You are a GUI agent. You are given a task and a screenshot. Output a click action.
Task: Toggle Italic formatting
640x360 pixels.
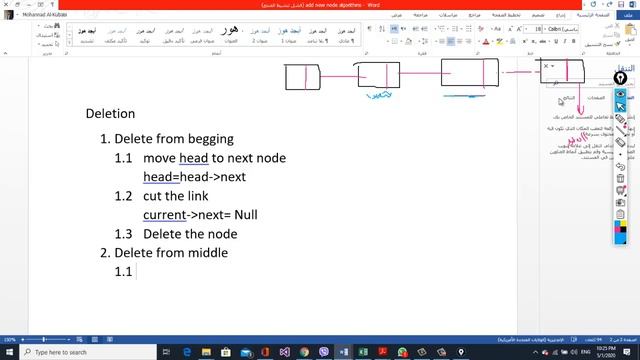pos(565,41)
